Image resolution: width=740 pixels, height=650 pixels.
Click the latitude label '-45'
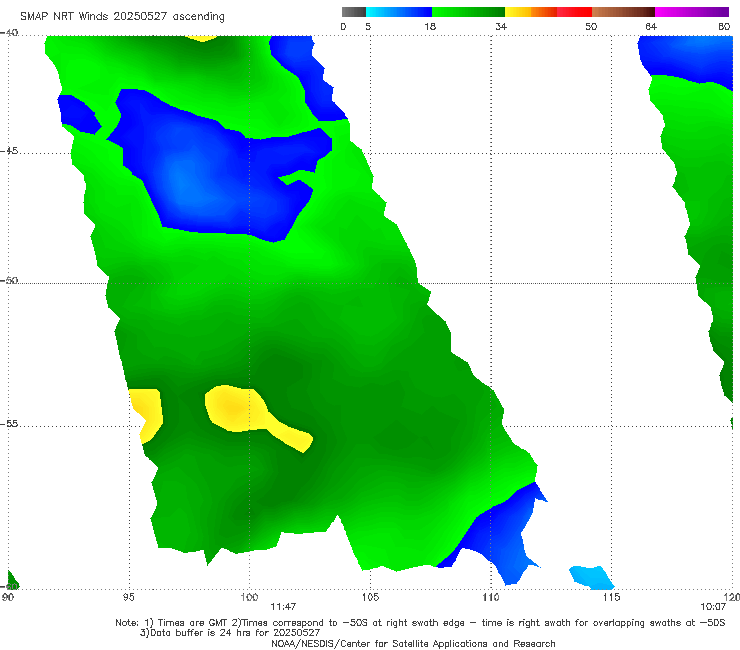click(9, 151)
